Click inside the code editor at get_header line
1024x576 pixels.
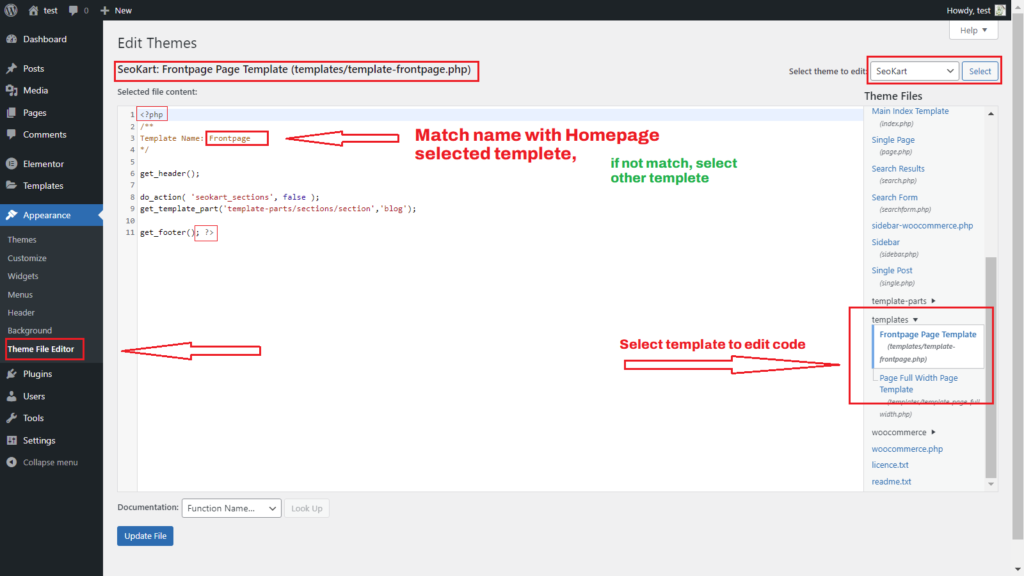point(169,174)
